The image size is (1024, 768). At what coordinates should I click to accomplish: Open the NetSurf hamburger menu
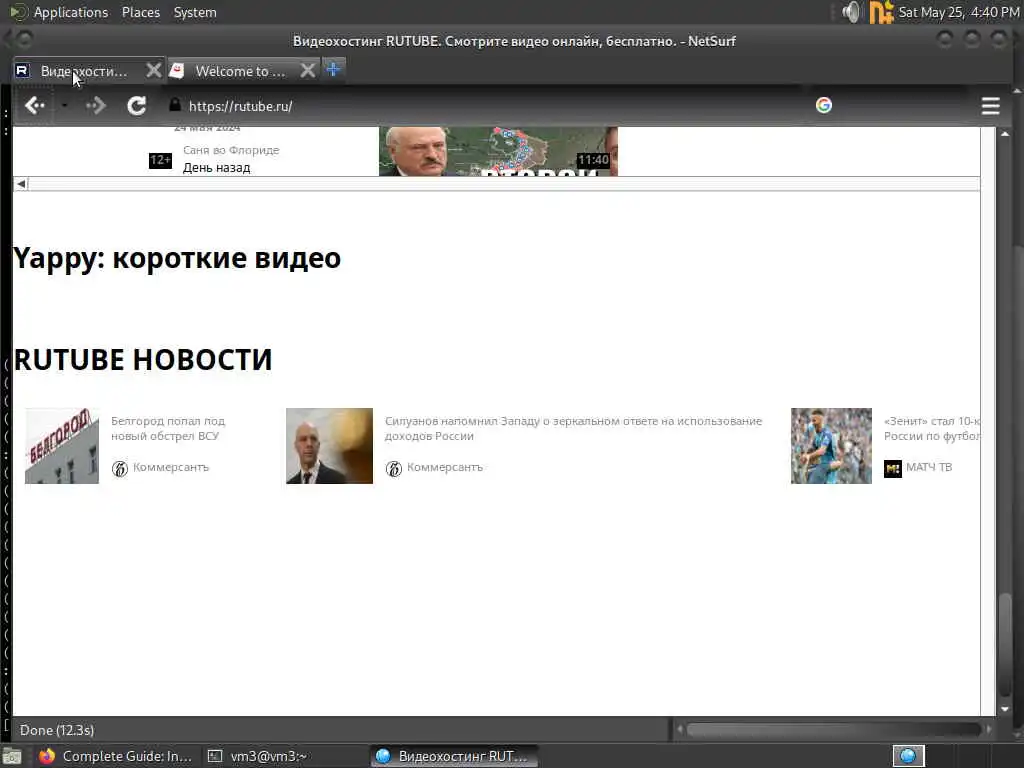click(990, 106)
